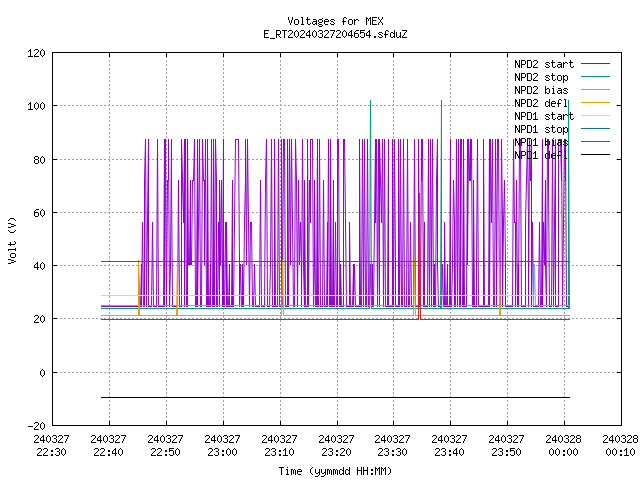Click the y-axis tick value -20

(x=36, y=426)
